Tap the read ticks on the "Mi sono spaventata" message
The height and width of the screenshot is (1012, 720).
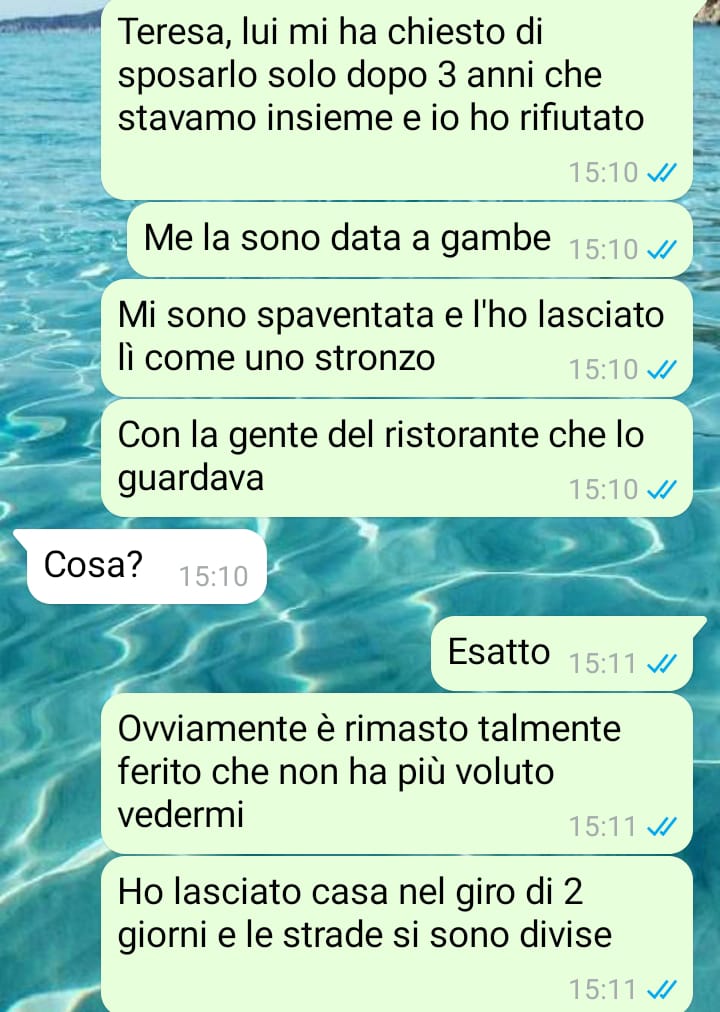[x=661, y=370]
